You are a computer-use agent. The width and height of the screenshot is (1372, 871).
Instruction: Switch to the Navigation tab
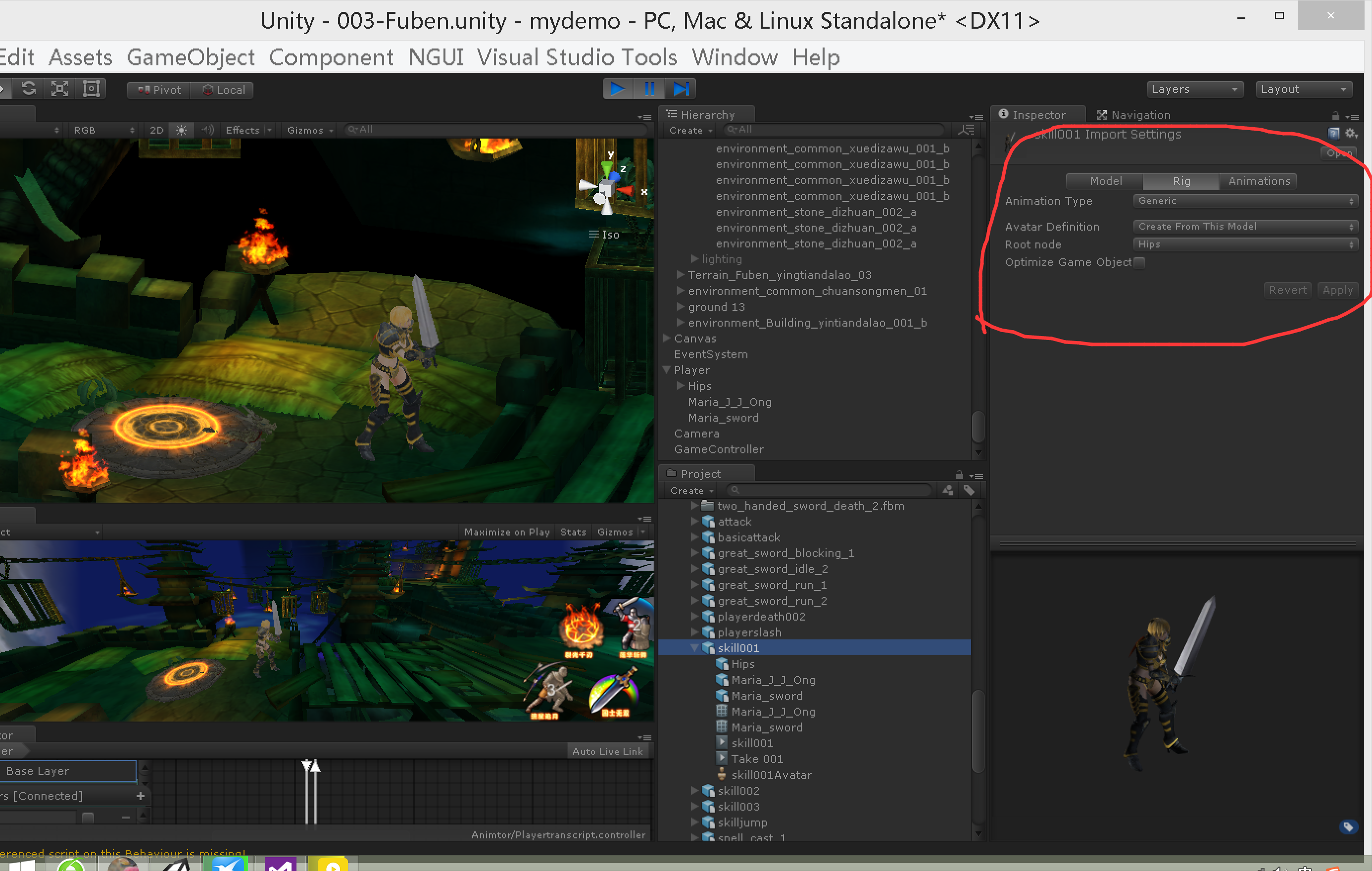point(1134,114)
